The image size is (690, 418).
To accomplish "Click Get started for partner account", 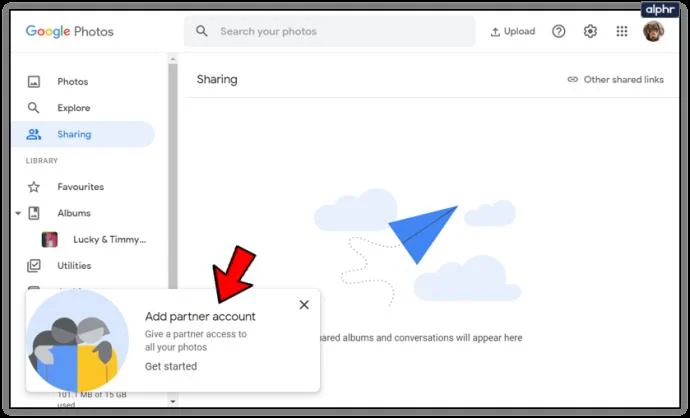I will (x=171, y=366).
